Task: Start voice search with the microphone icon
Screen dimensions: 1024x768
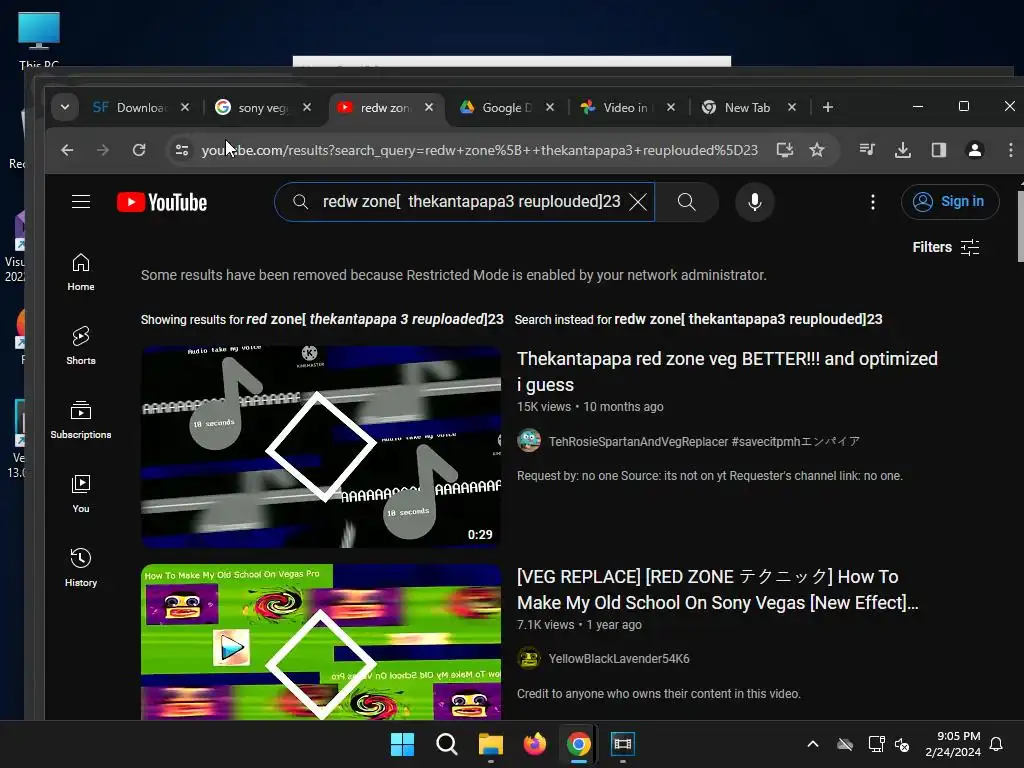Action: [x=754, y=202]
